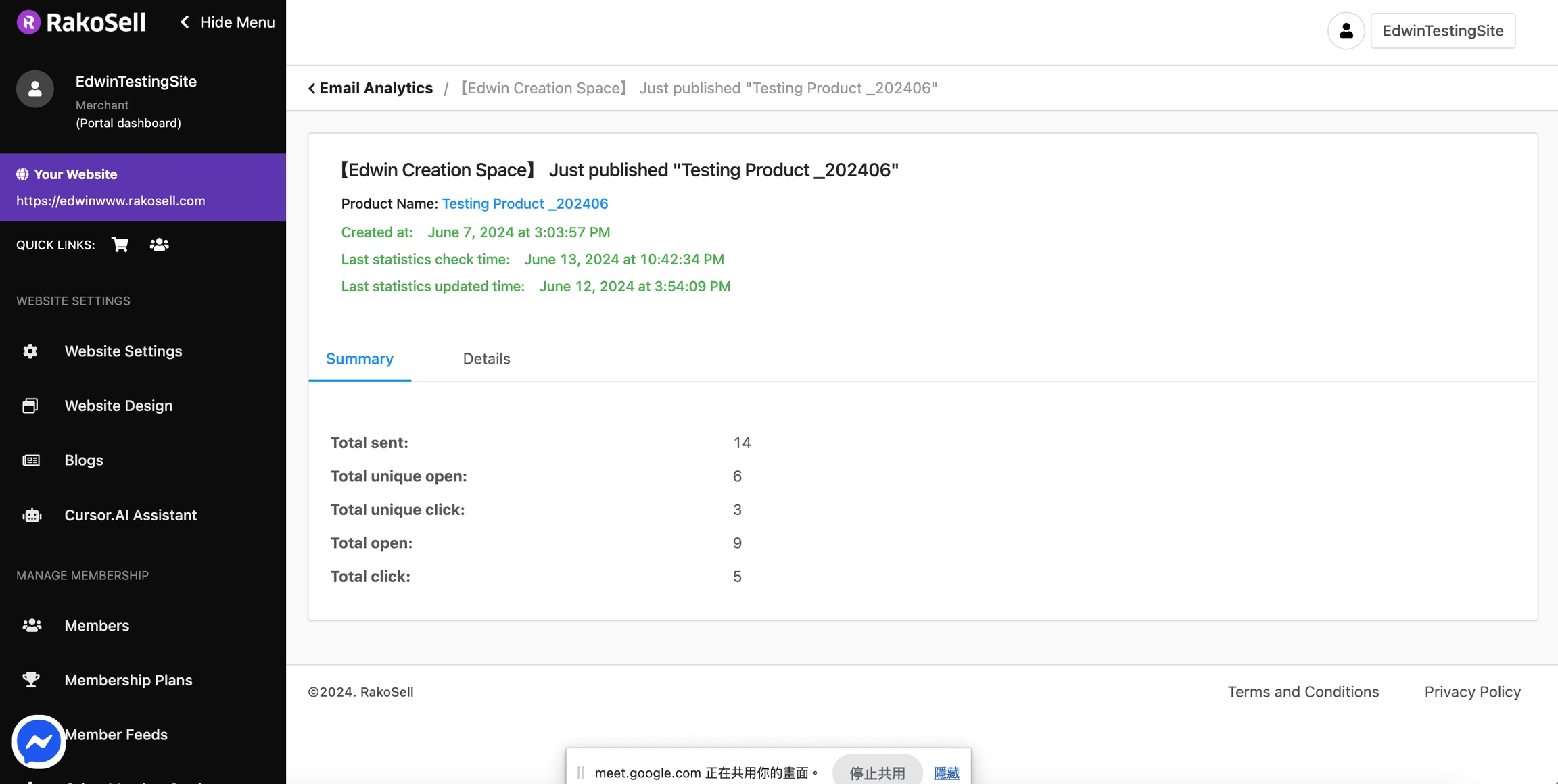Screen dimensions: 1558x784
Task: Go back via Email Analytics breadcrumb
Action: (371, 88)
